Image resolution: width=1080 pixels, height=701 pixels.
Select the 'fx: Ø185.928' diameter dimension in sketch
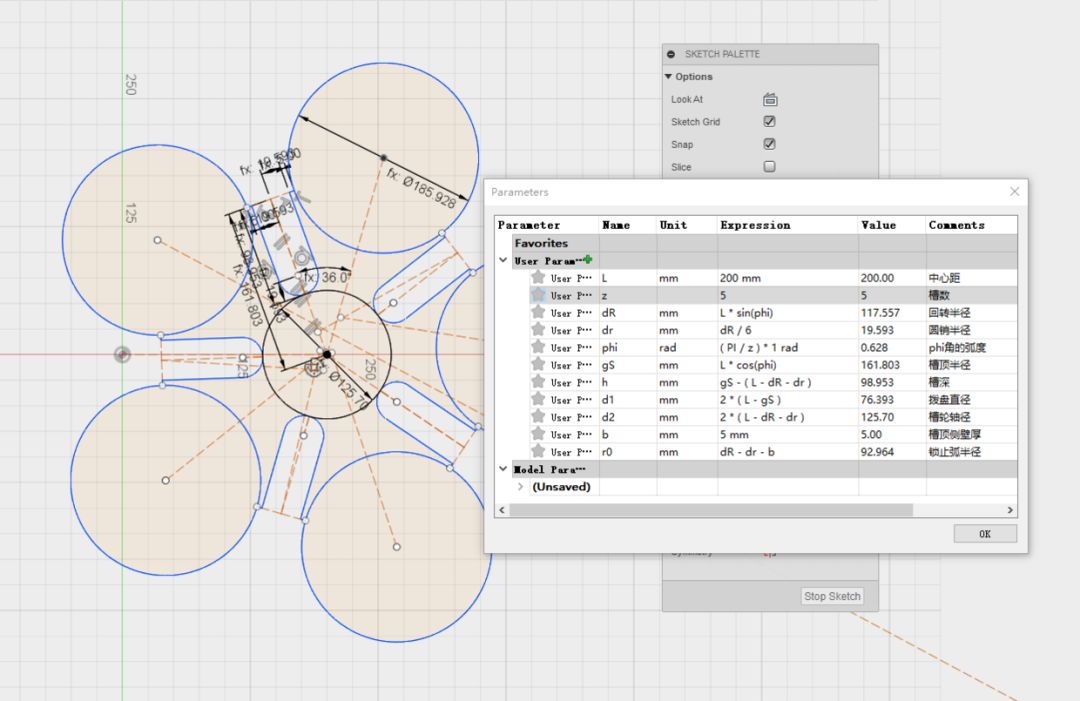[421, 187]
